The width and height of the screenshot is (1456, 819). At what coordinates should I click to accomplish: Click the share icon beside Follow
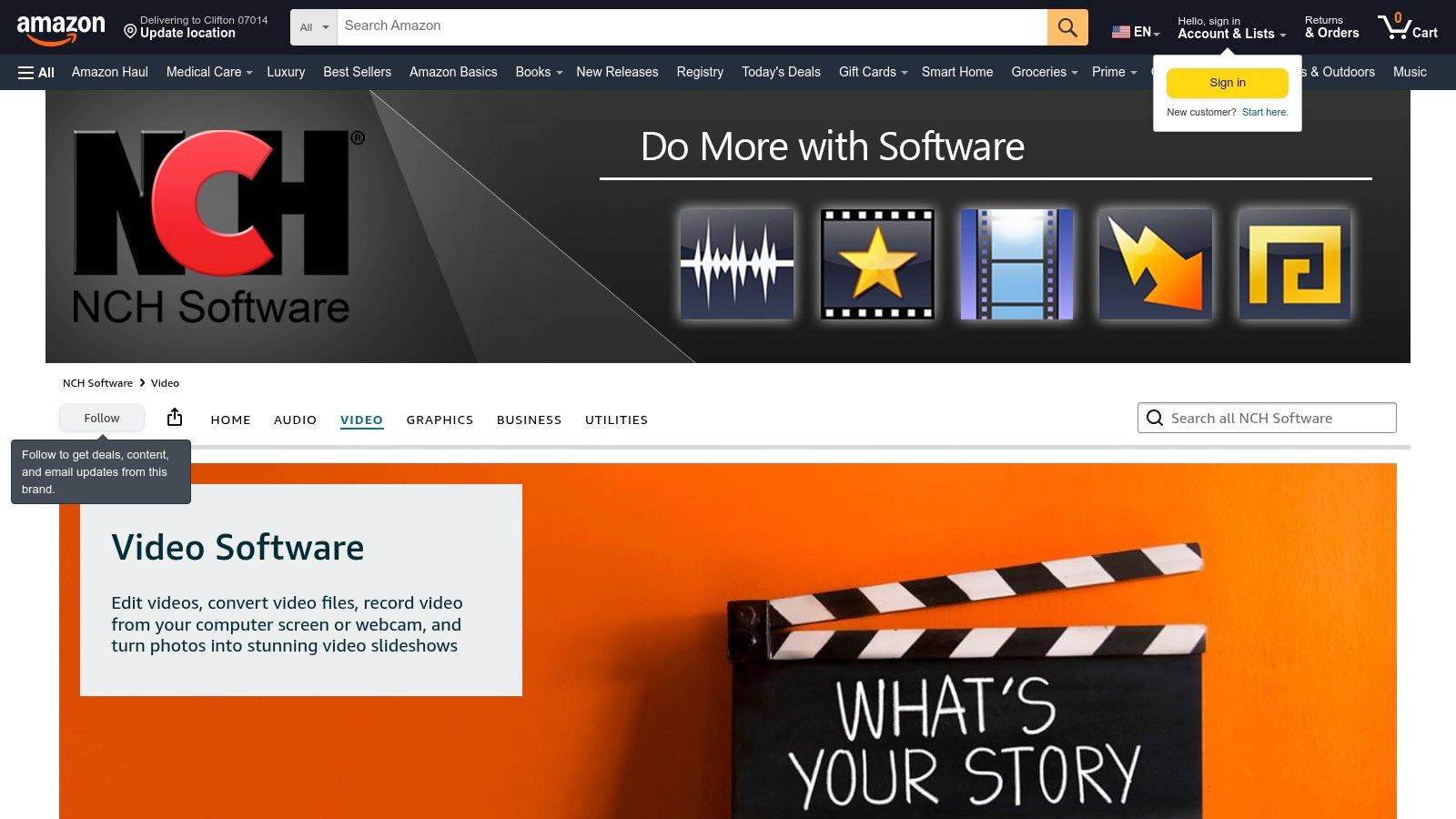coord(175,418)
